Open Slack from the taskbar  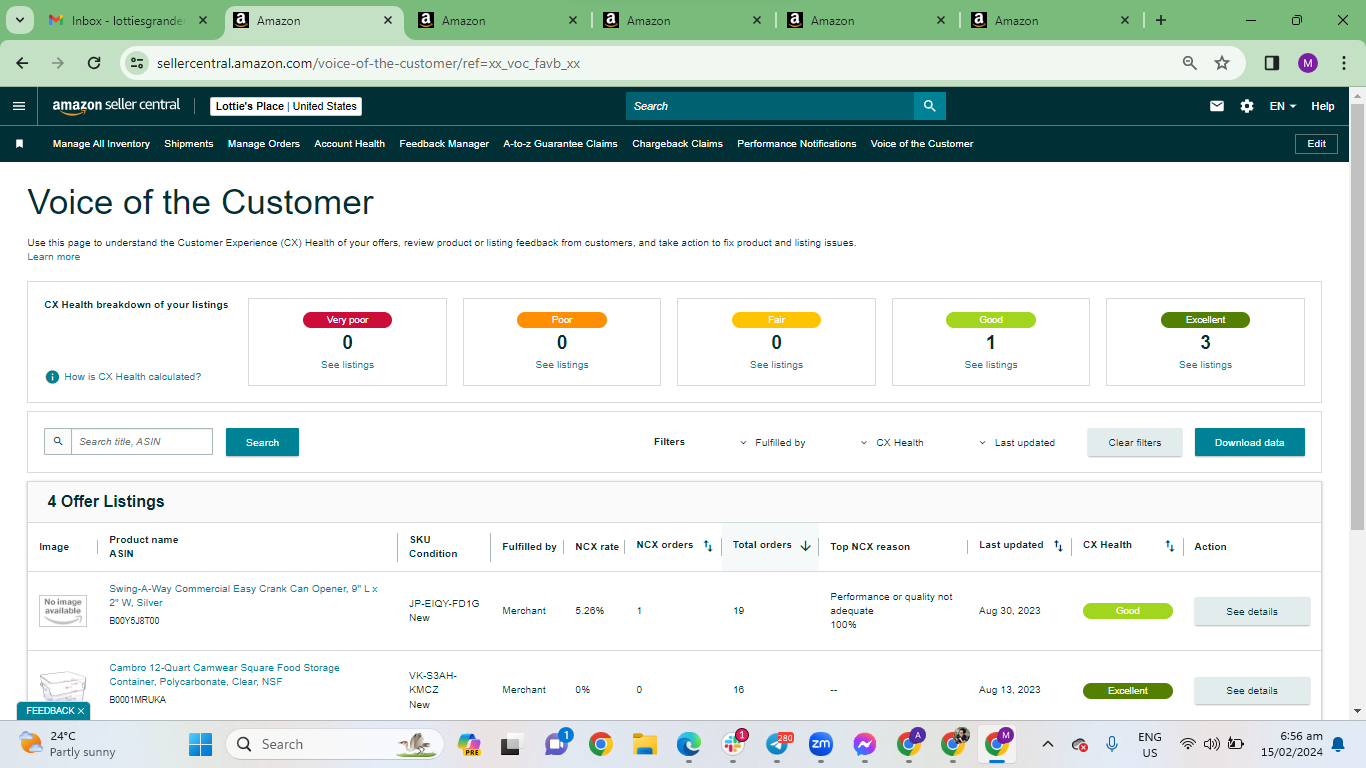[733, 744]
